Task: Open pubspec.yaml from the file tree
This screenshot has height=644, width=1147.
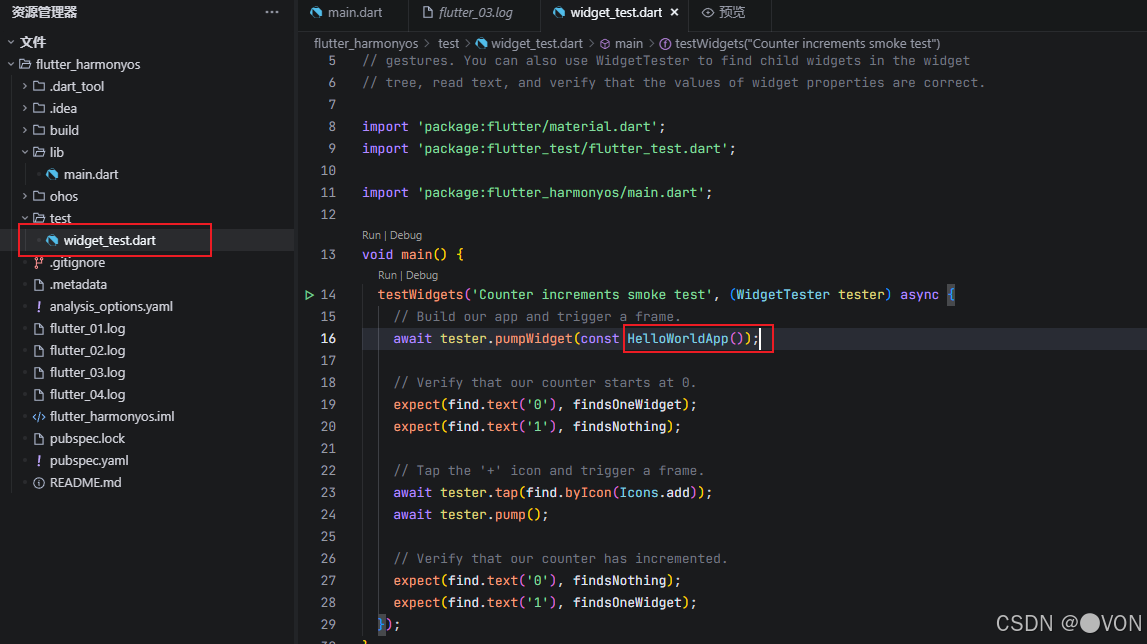Action: (89, 460)
